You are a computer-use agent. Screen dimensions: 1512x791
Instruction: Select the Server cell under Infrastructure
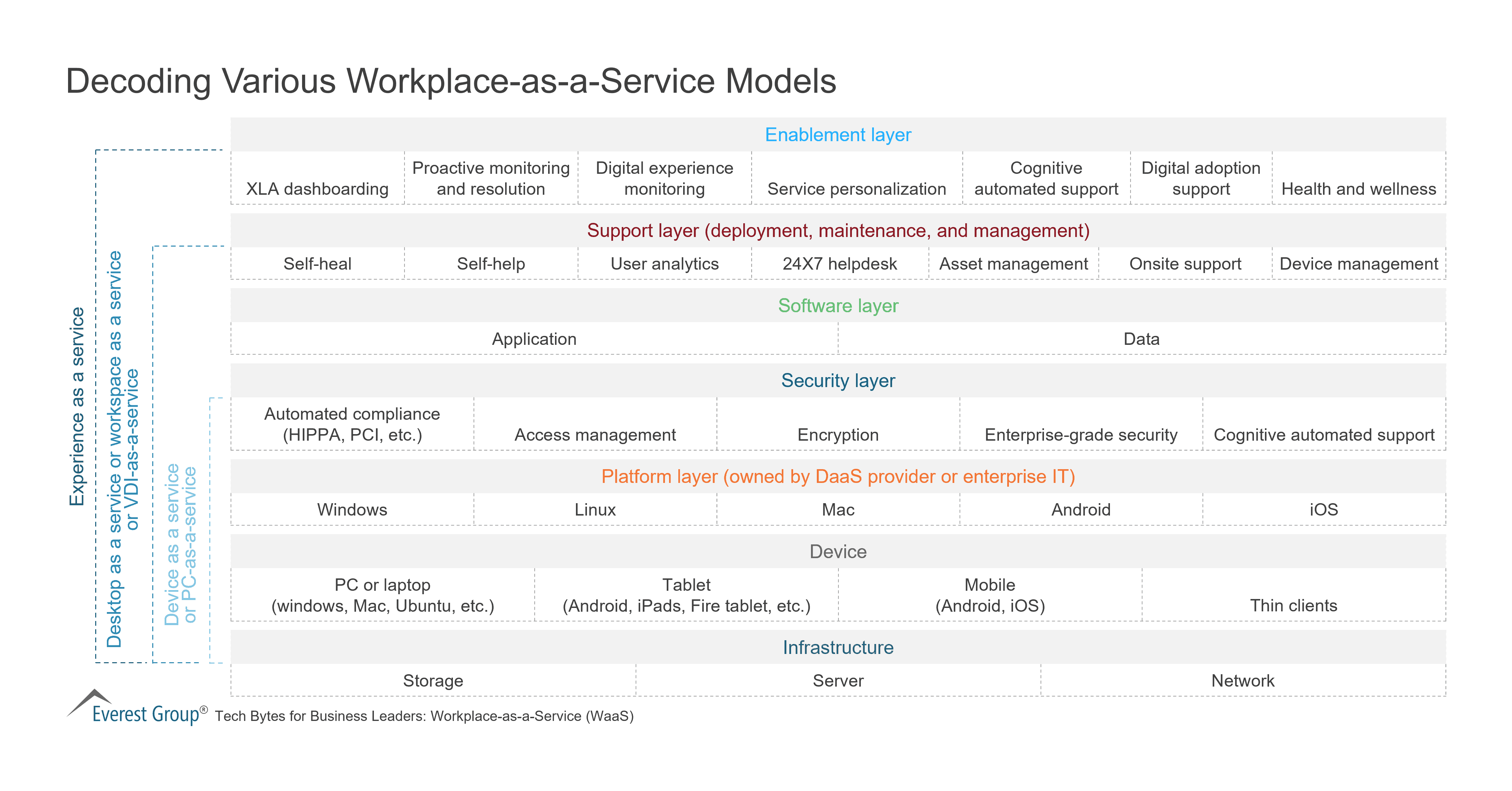tap(837, 681)
